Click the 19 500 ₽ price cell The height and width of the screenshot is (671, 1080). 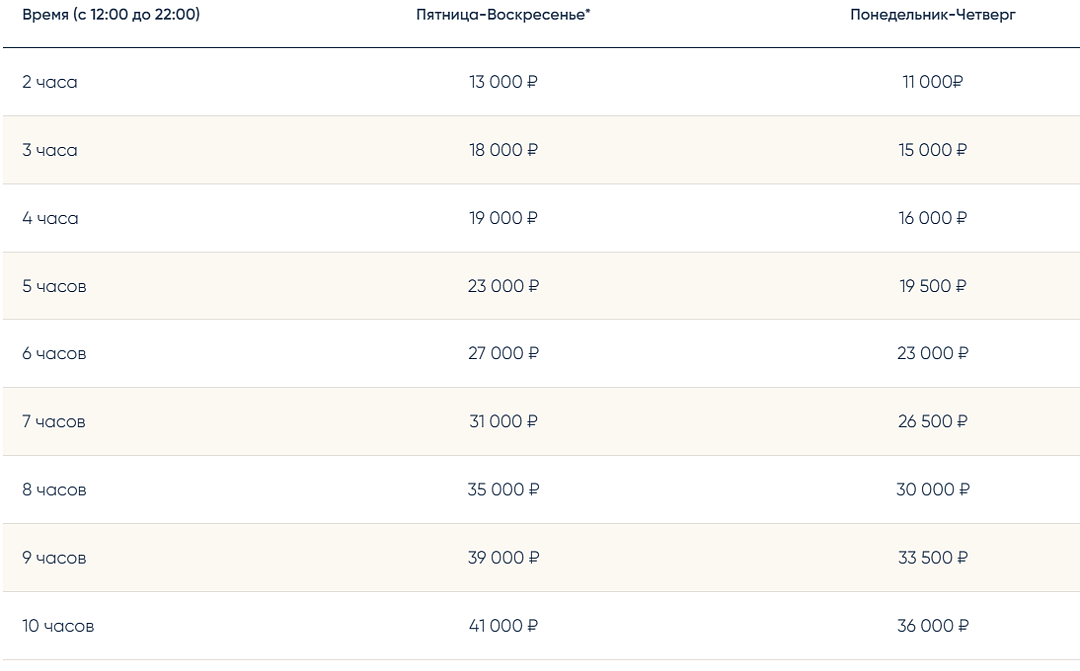932,286
